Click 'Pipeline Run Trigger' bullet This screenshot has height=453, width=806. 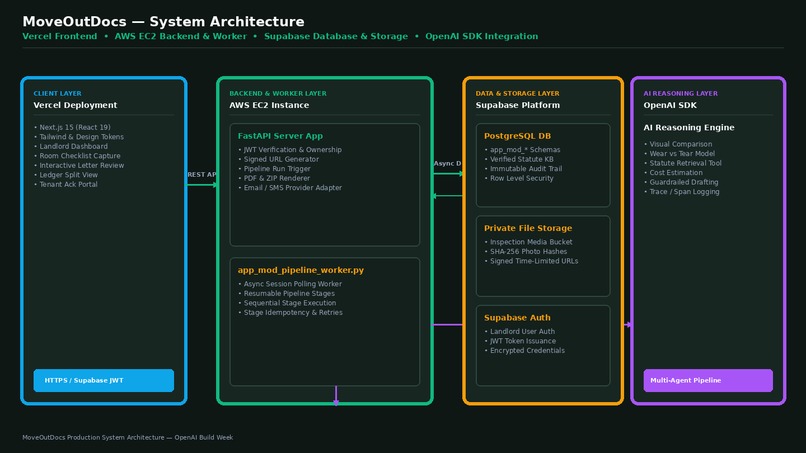tap(274, 169)
